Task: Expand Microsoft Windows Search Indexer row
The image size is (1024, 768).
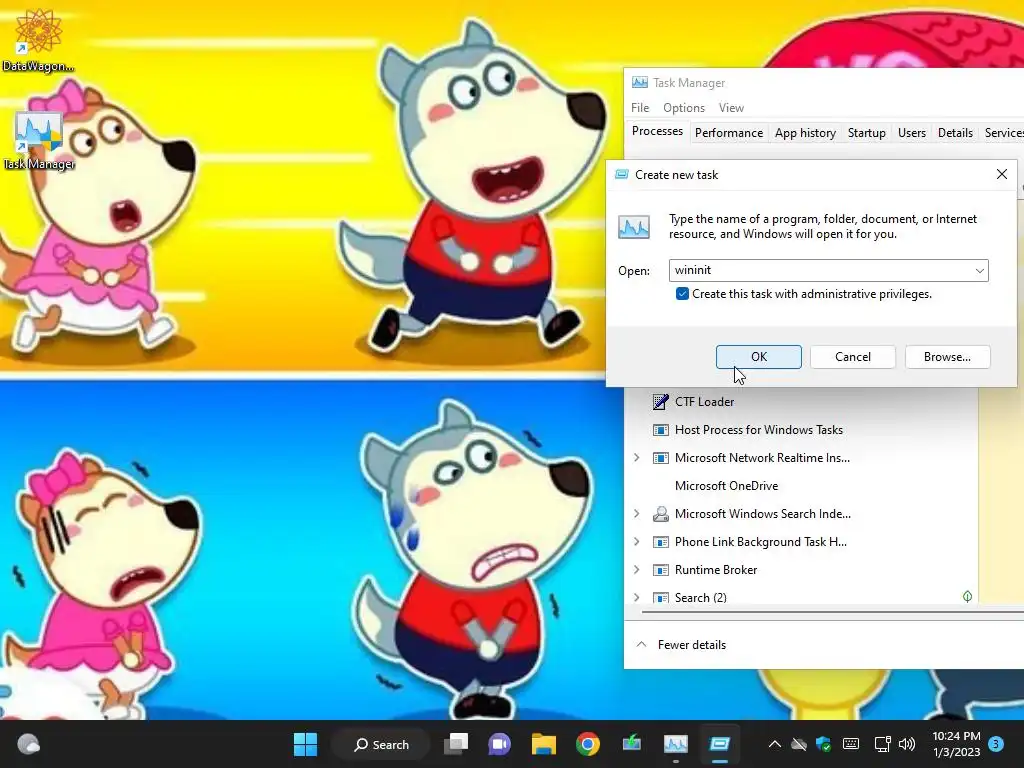Action: pyautogui.click(x=637, y=514)
